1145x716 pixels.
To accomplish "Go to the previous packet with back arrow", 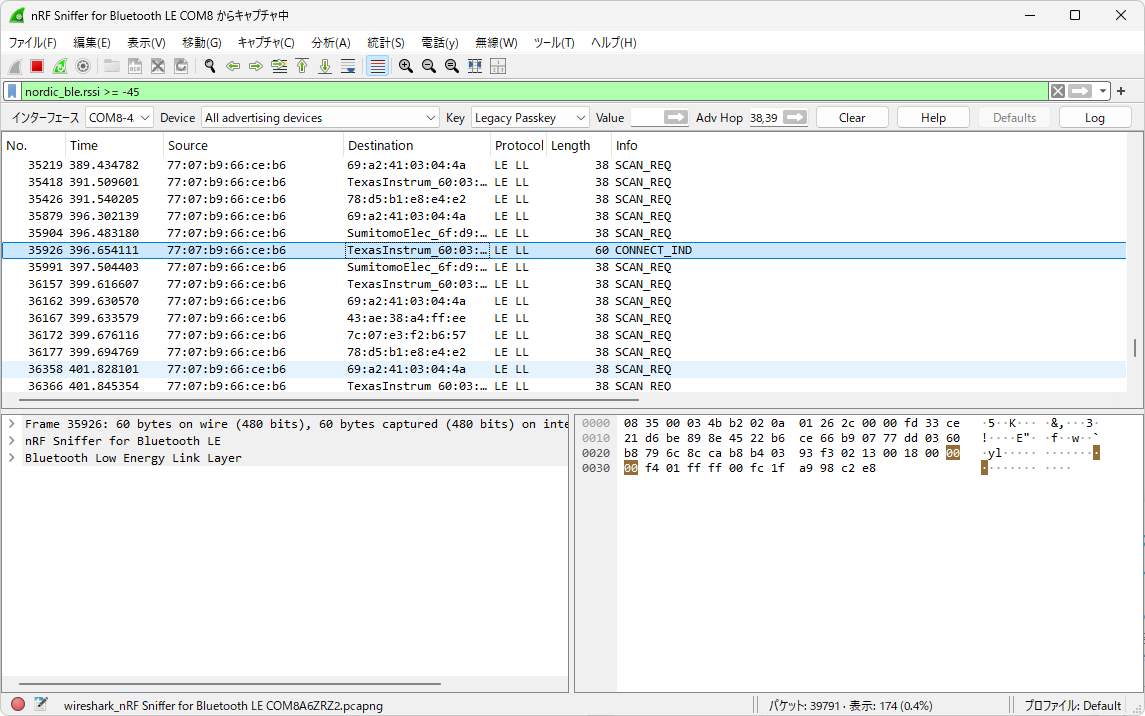I will point(234,66).
